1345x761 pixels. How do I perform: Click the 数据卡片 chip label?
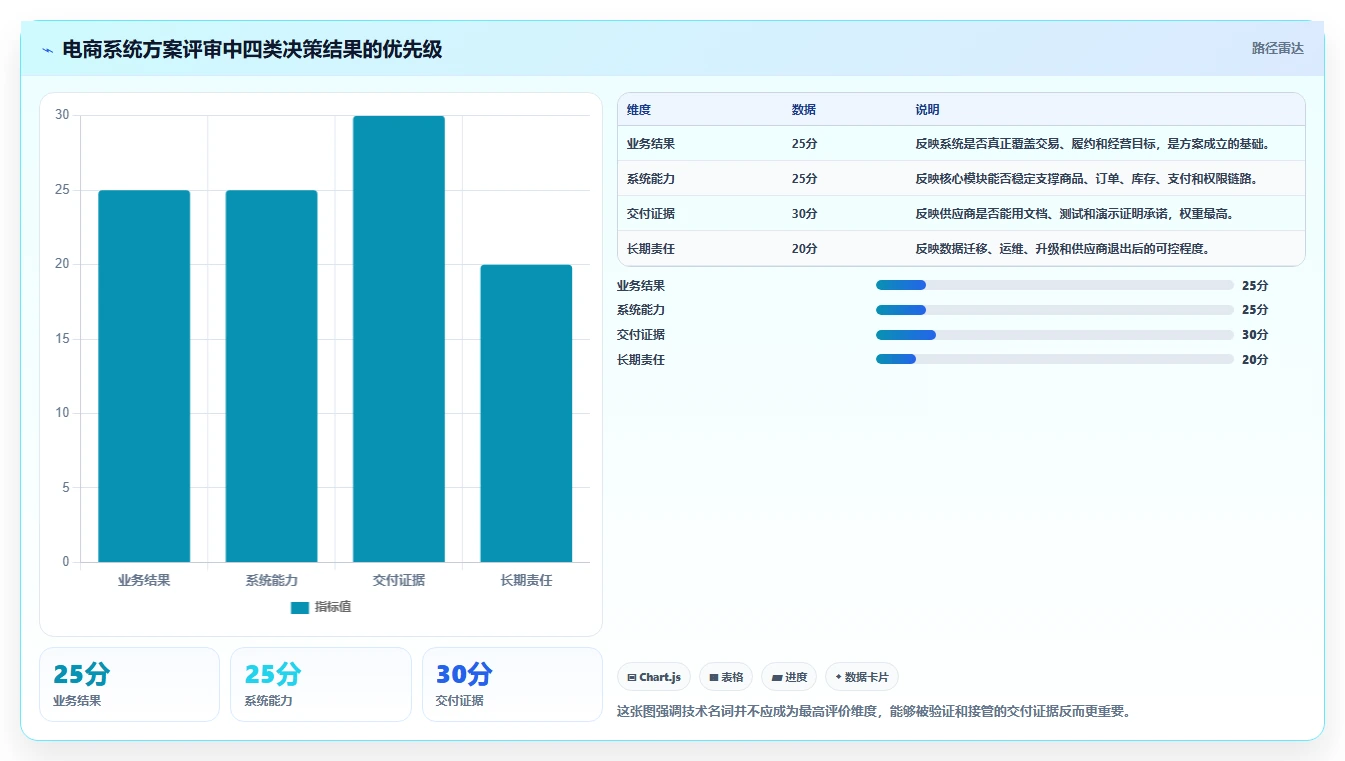[x=867, y=677]
